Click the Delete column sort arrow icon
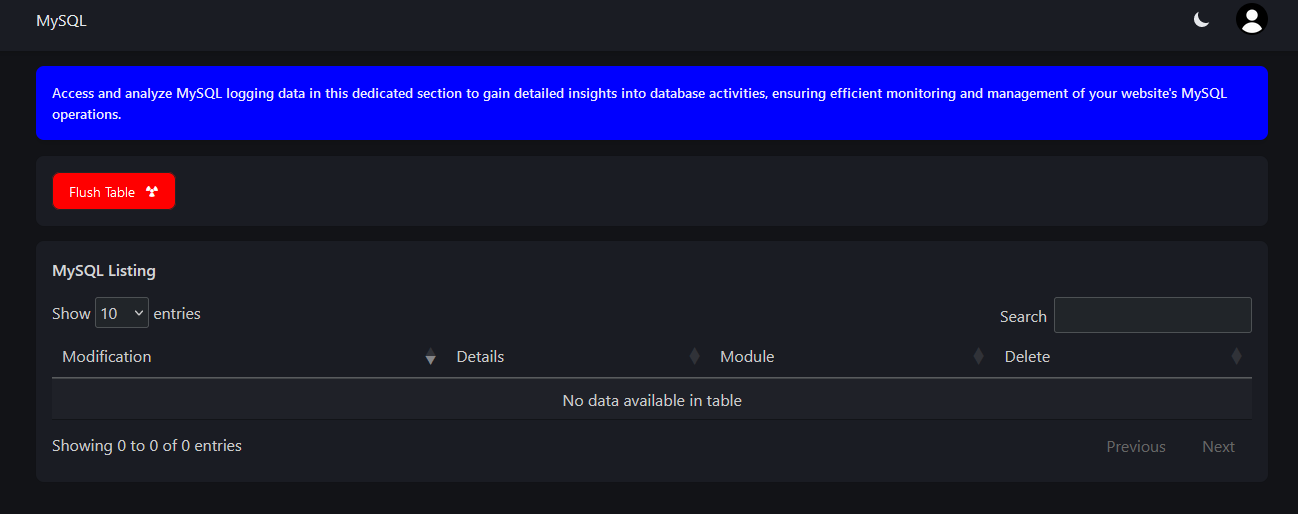The height and width of the screenshot is (514, 1298). (x=1236, y=357)
